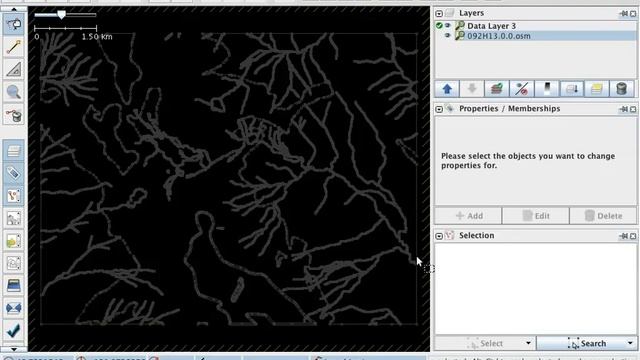The height and width of the screenshot is (360, 640).
Task: Collapse the Properties / Memberships panel
Action: (439, 109)
